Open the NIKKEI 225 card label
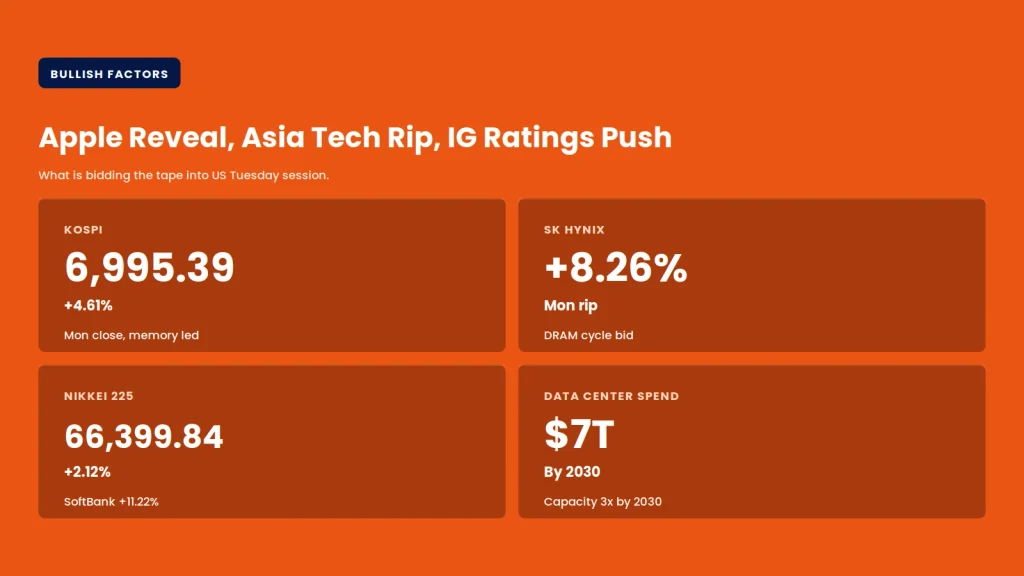The image size is (1024, 576). click(99, 396)
